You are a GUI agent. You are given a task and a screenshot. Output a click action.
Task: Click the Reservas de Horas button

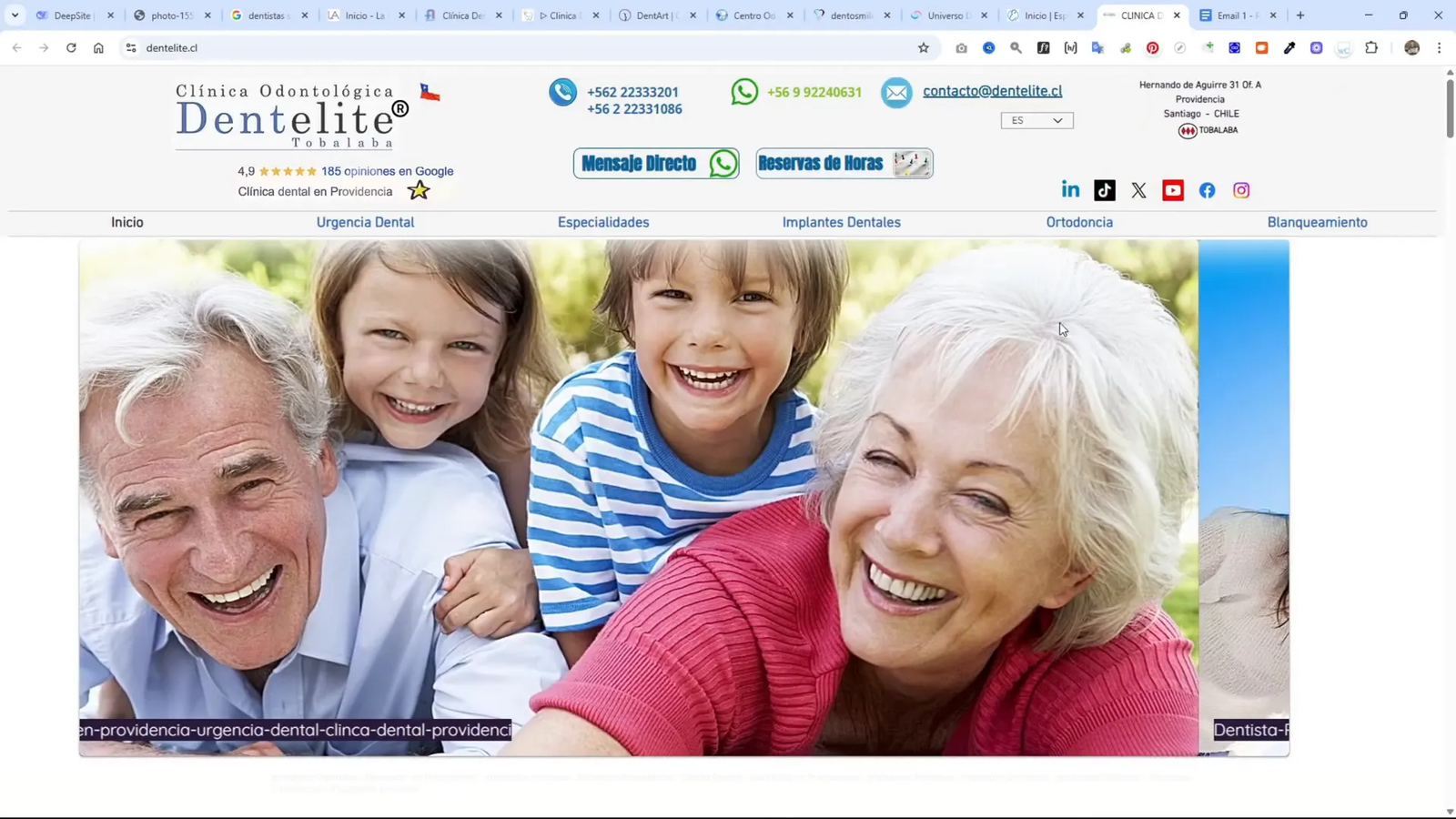tap(843, 163)
